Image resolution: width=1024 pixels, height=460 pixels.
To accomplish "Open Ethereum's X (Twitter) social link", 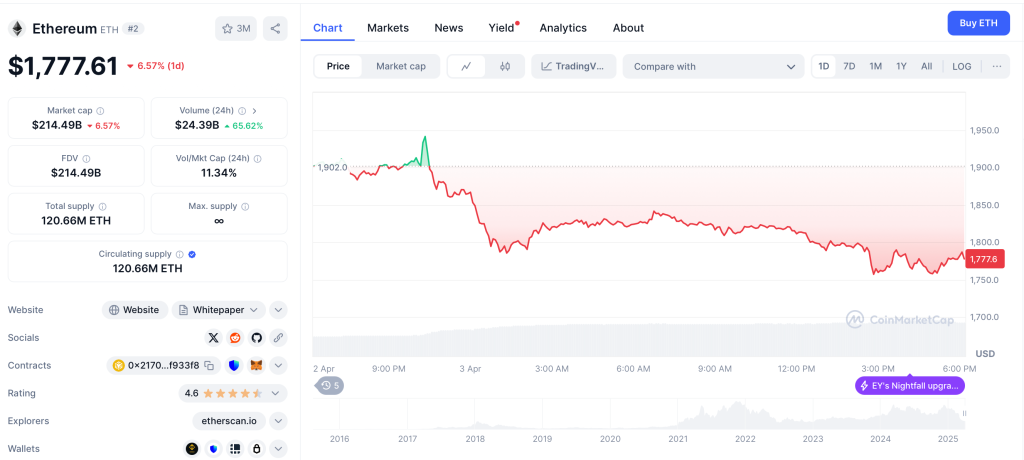I will pyautogui.click(x=213, y=338).
